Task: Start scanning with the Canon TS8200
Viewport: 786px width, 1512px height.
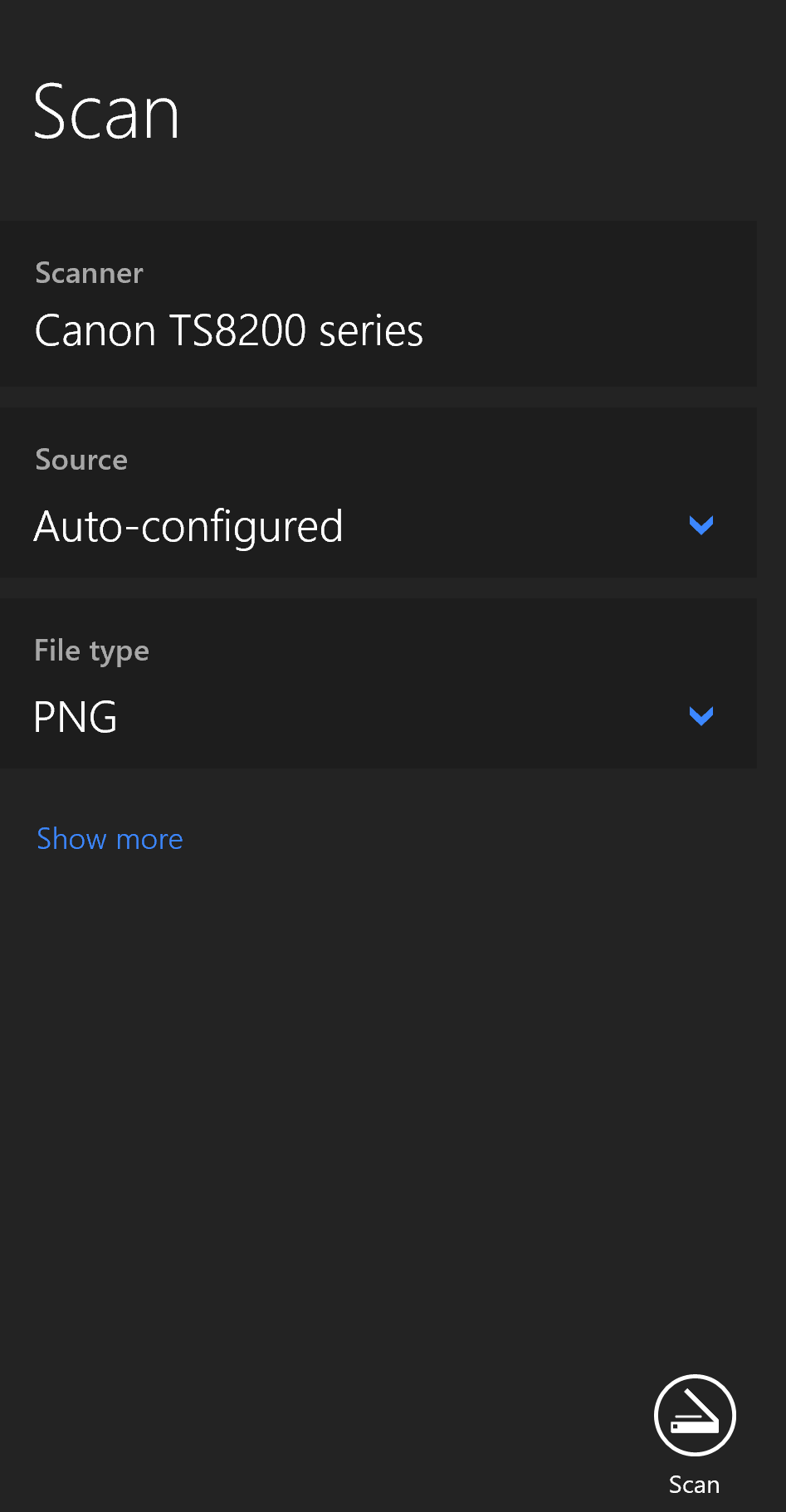Action: pos(695,1415)
